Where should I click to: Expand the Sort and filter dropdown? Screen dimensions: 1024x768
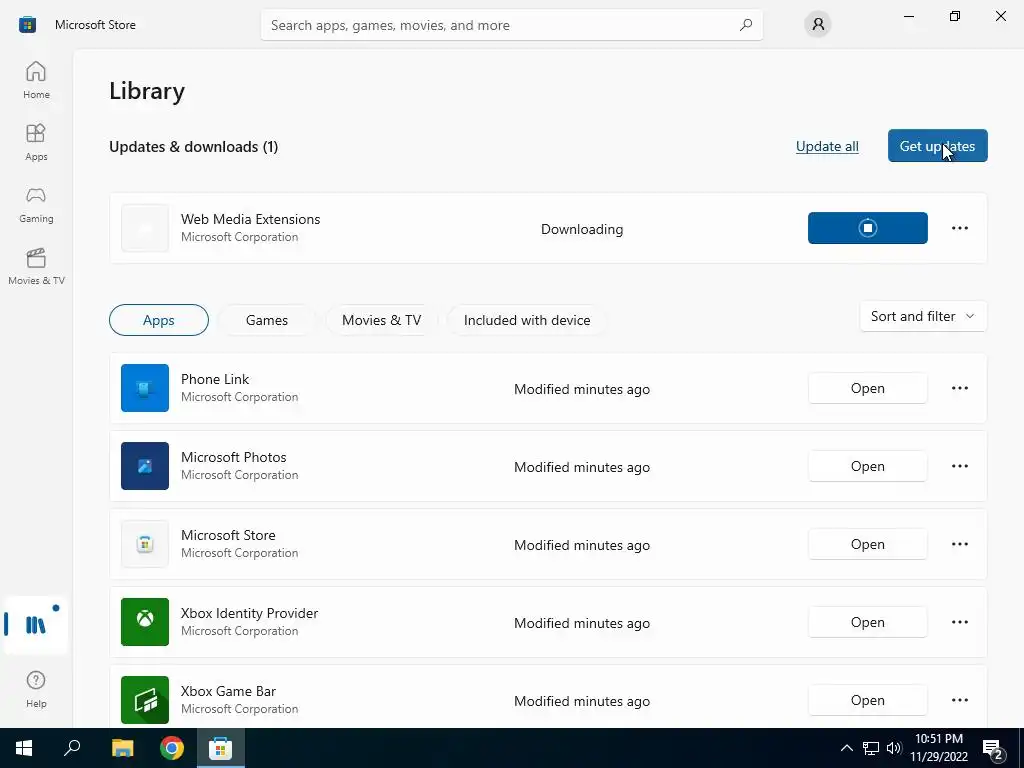(923, 316)
